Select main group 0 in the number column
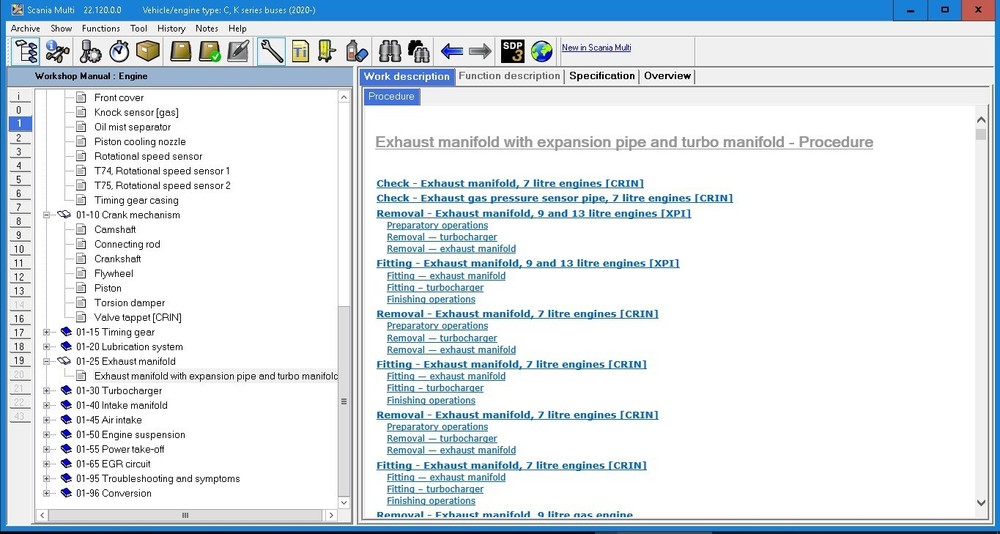 pos(19,110)
